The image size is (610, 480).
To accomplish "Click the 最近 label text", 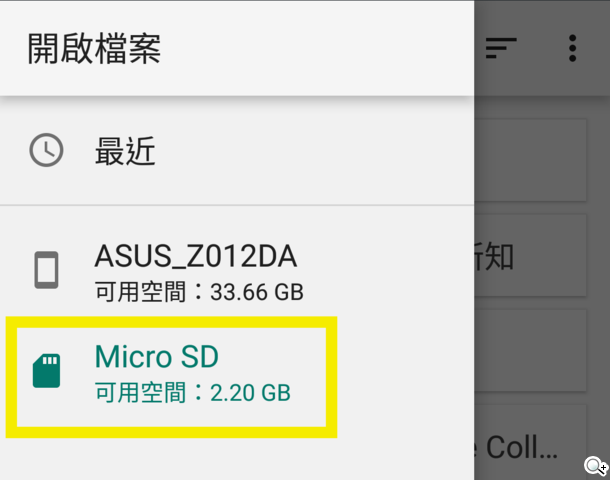I will 125,151.
